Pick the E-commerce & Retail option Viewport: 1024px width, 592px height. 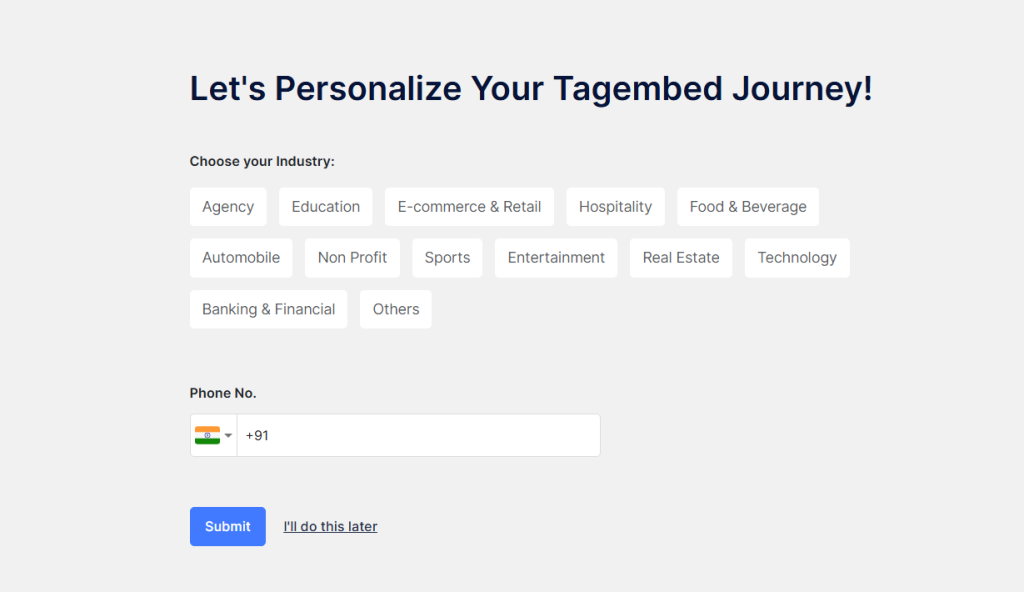pos(469,207)
